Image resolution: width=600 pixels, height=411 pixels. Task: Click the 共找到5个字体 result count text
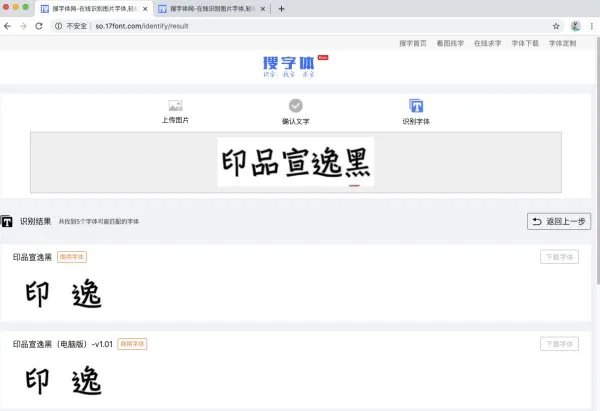pyautogui.click(x=99, y=222)
